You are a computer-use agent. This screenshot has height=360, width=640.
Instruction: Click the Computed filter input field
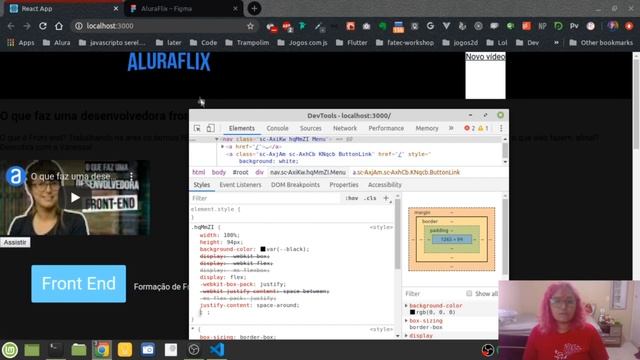point(433,293)
